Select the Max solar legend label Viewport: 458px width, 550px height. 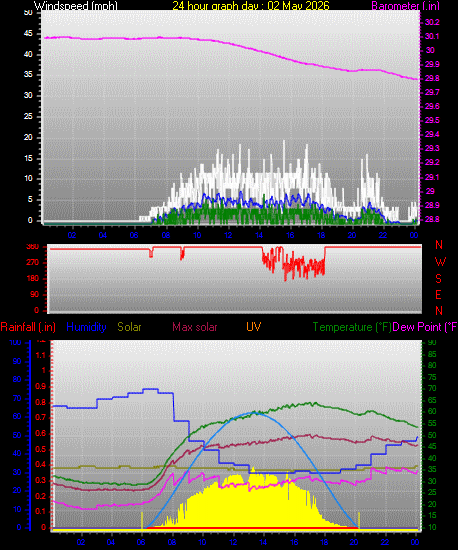195,327
